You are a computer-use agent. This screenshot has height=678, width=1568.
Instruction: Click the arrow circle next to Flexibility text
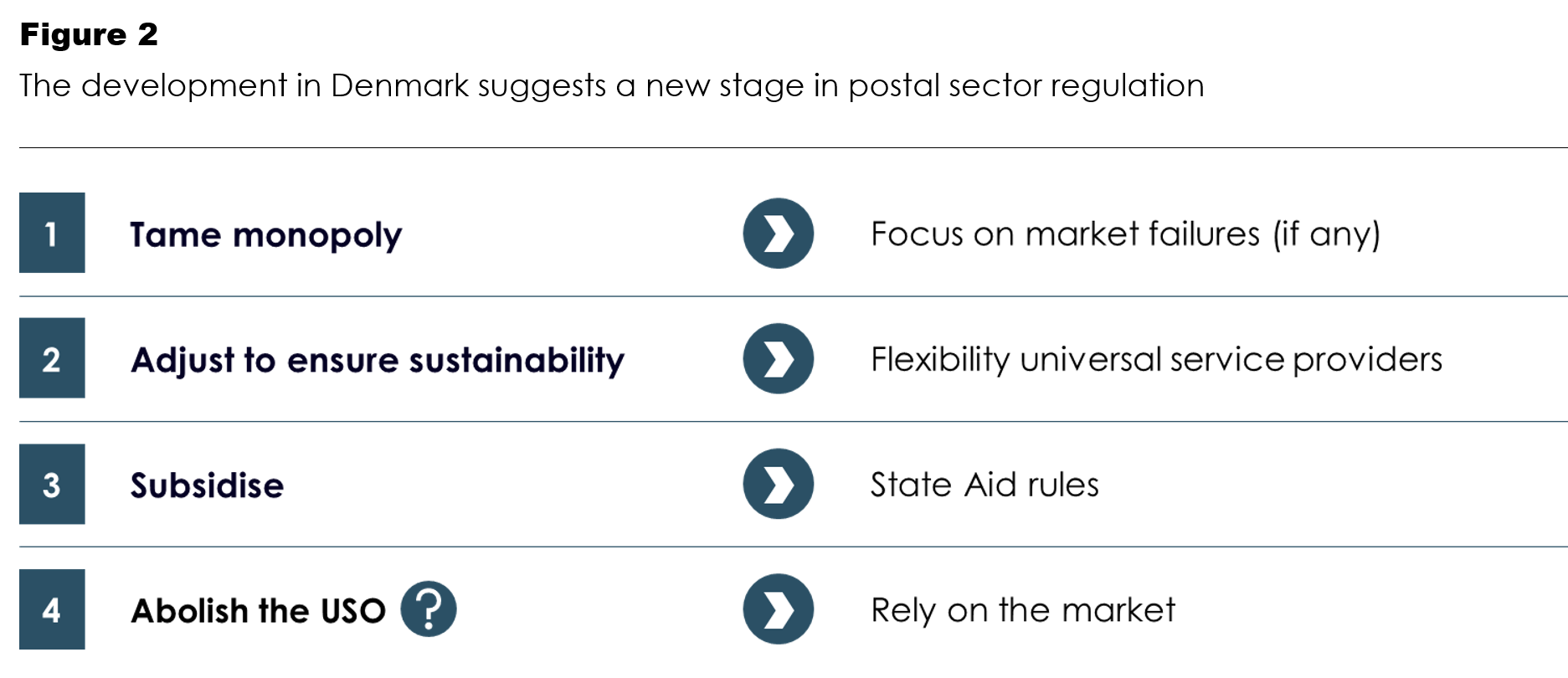[x=779, y=359]
